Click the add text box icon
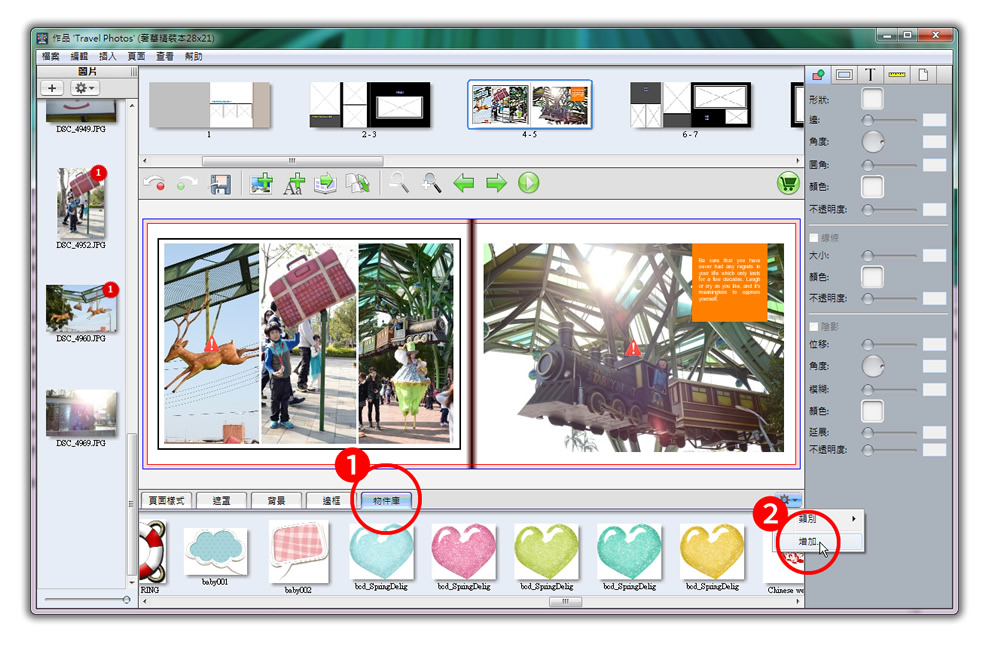The width and height of the screenshot is (992, 645). 293,184
